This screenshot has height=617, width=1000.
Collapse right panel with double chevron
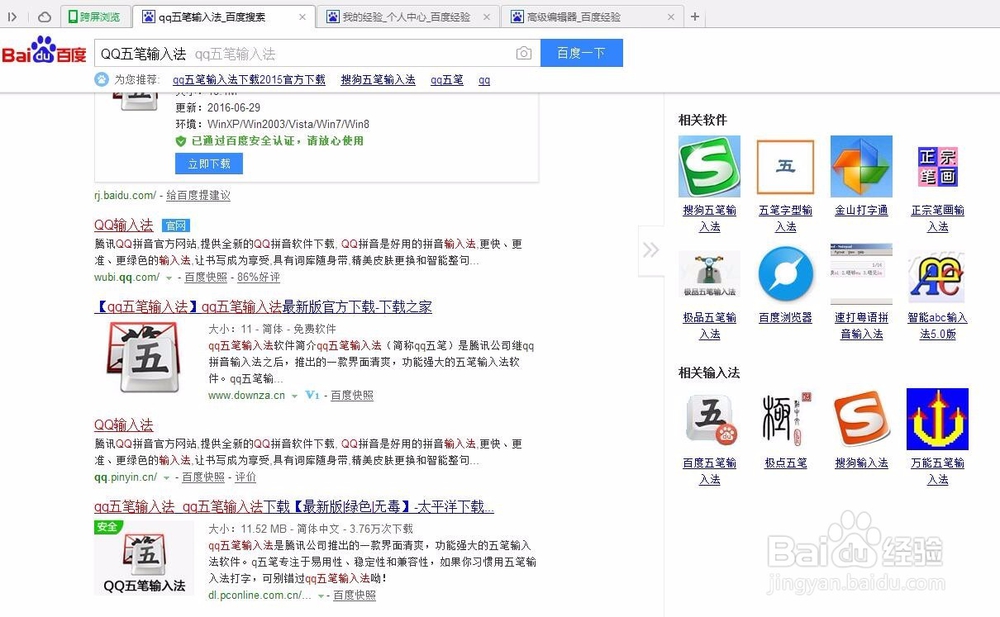[x=651, y=249]
